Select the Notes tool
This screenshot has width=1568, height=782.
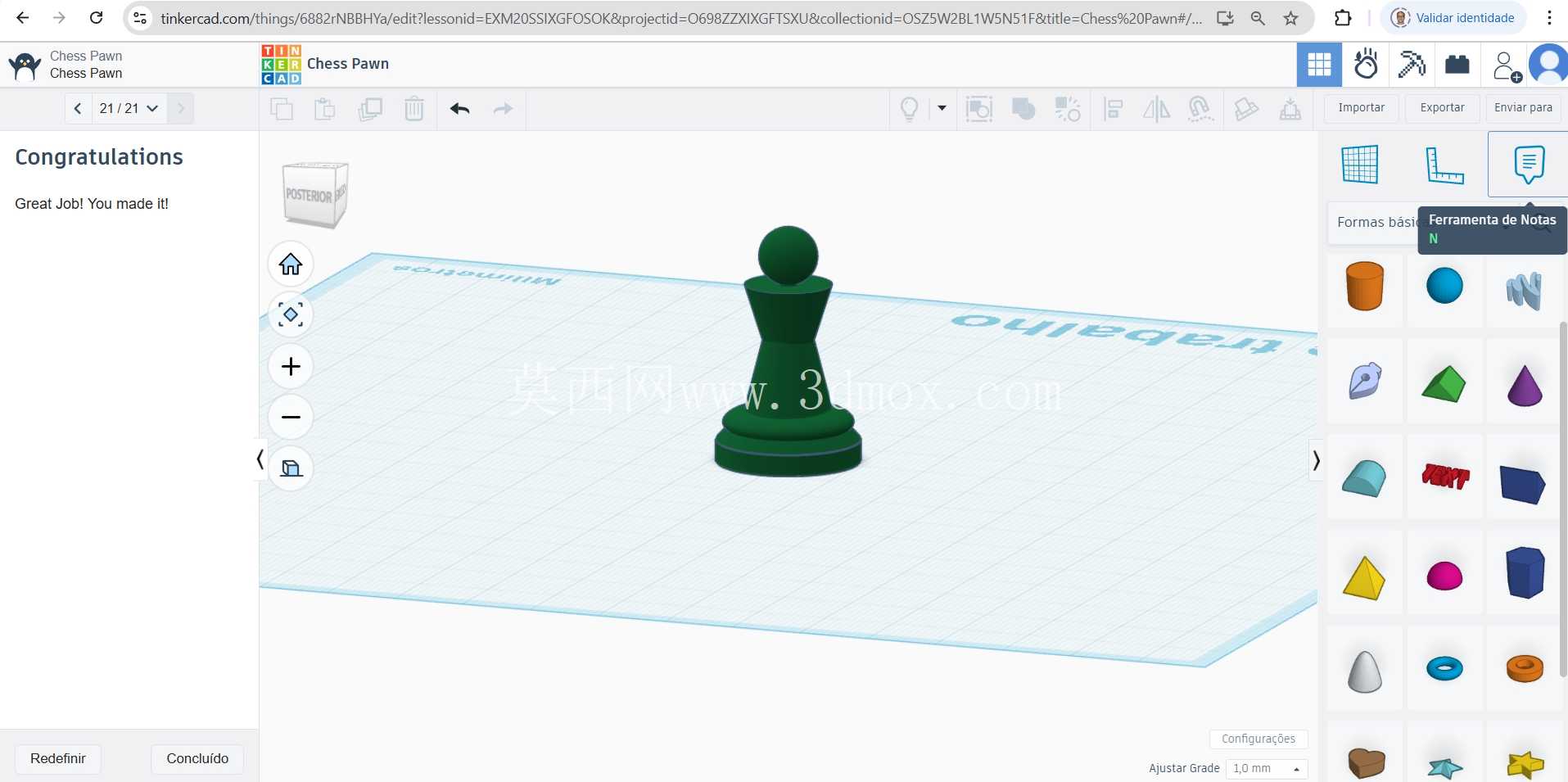tap(1529, 165)
